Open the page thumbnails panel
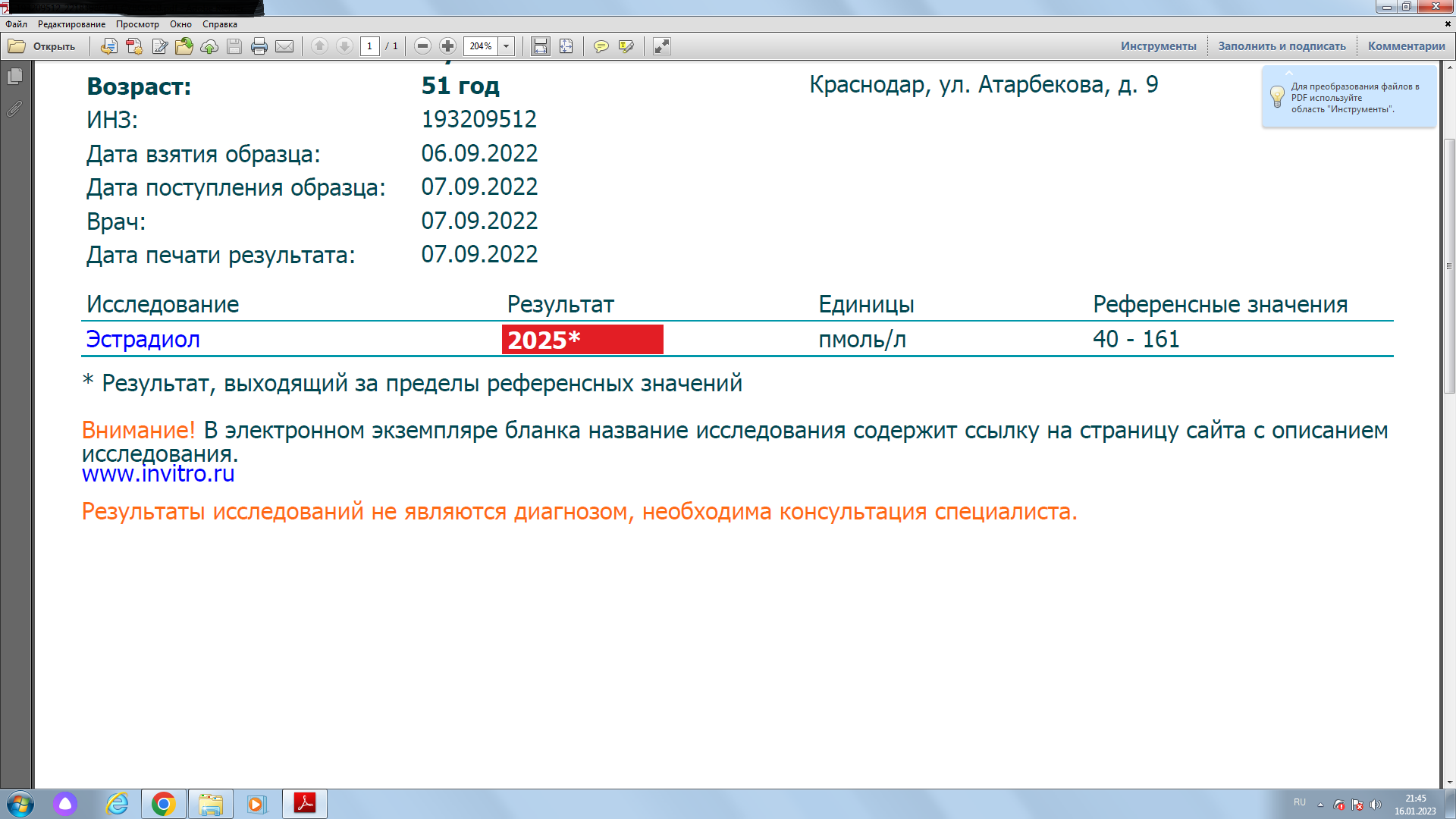Screen dimensions: 1456x819 coord(14,77)
